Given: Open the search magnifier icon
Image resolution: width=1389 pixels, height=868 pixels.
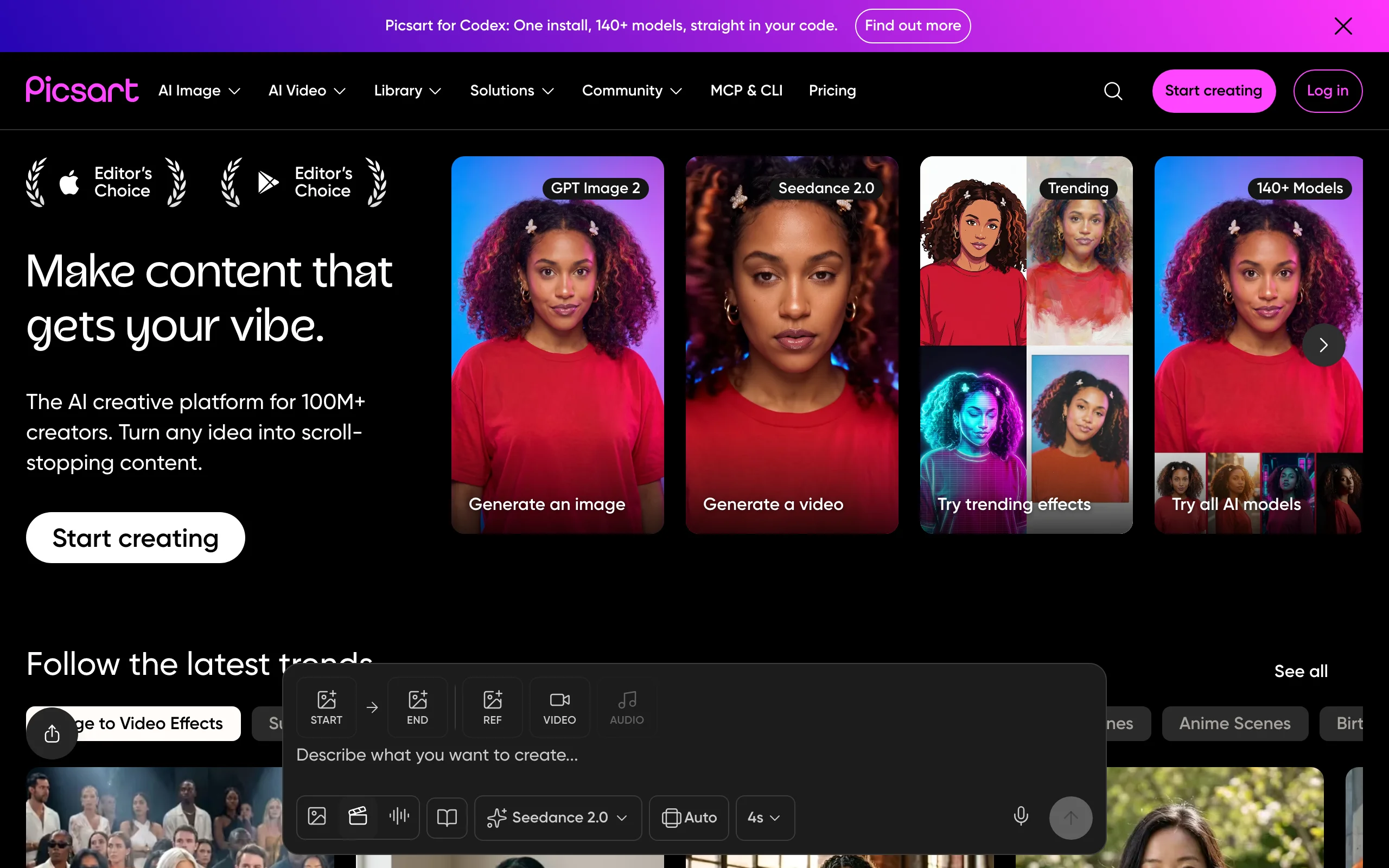Looking at the screenshot, I should (1113, 91).
